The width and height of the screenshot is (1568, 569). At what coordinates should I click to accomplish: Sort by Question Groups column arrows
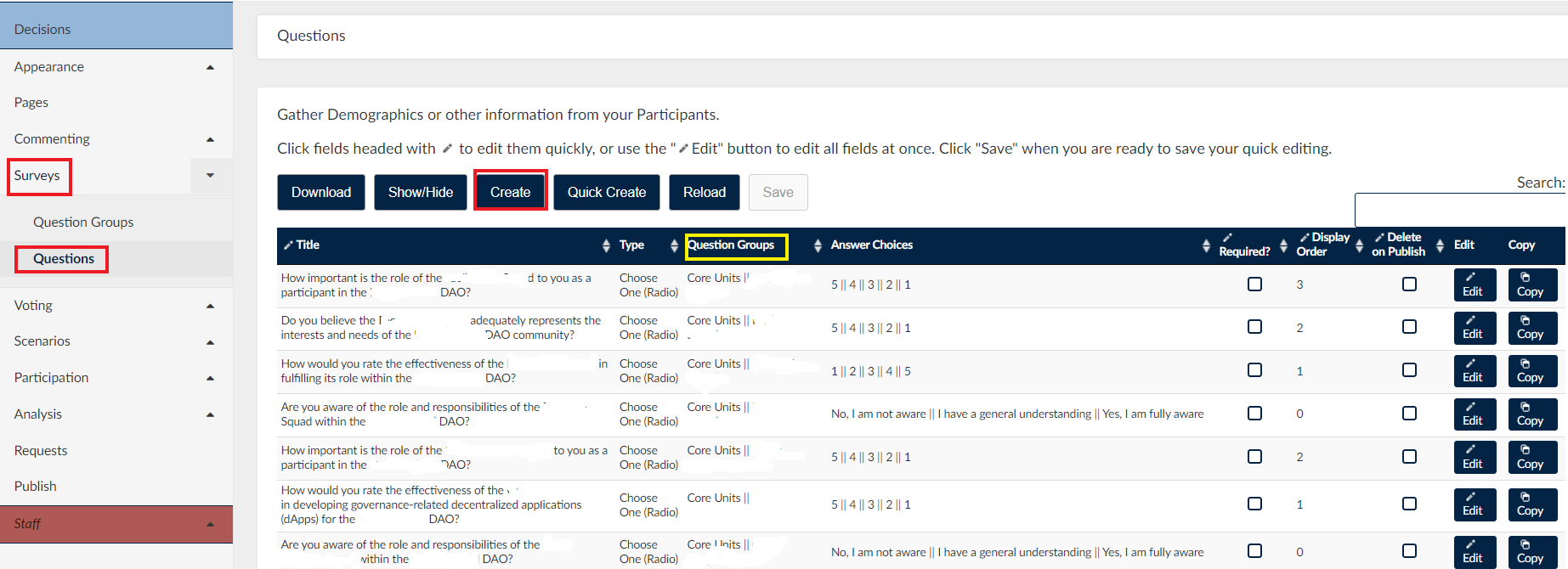pos(818,245)
